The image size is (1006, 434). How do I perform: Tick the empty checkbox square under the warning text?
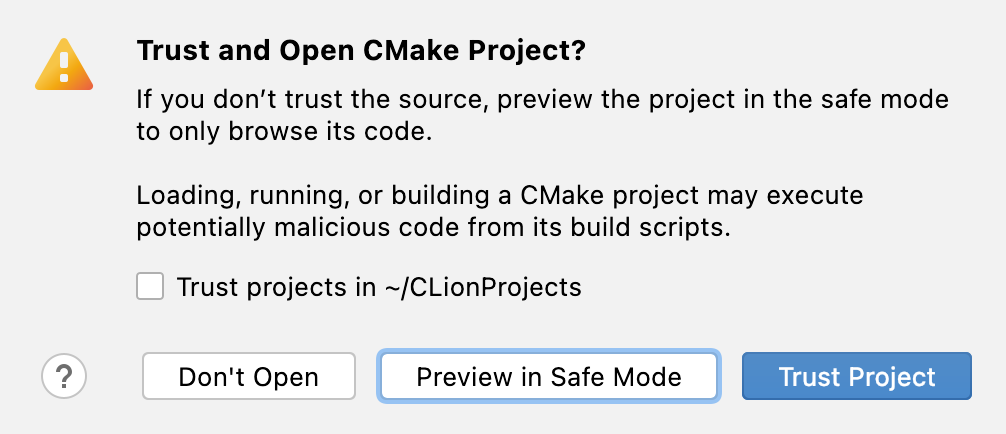[x=150, y=287]
